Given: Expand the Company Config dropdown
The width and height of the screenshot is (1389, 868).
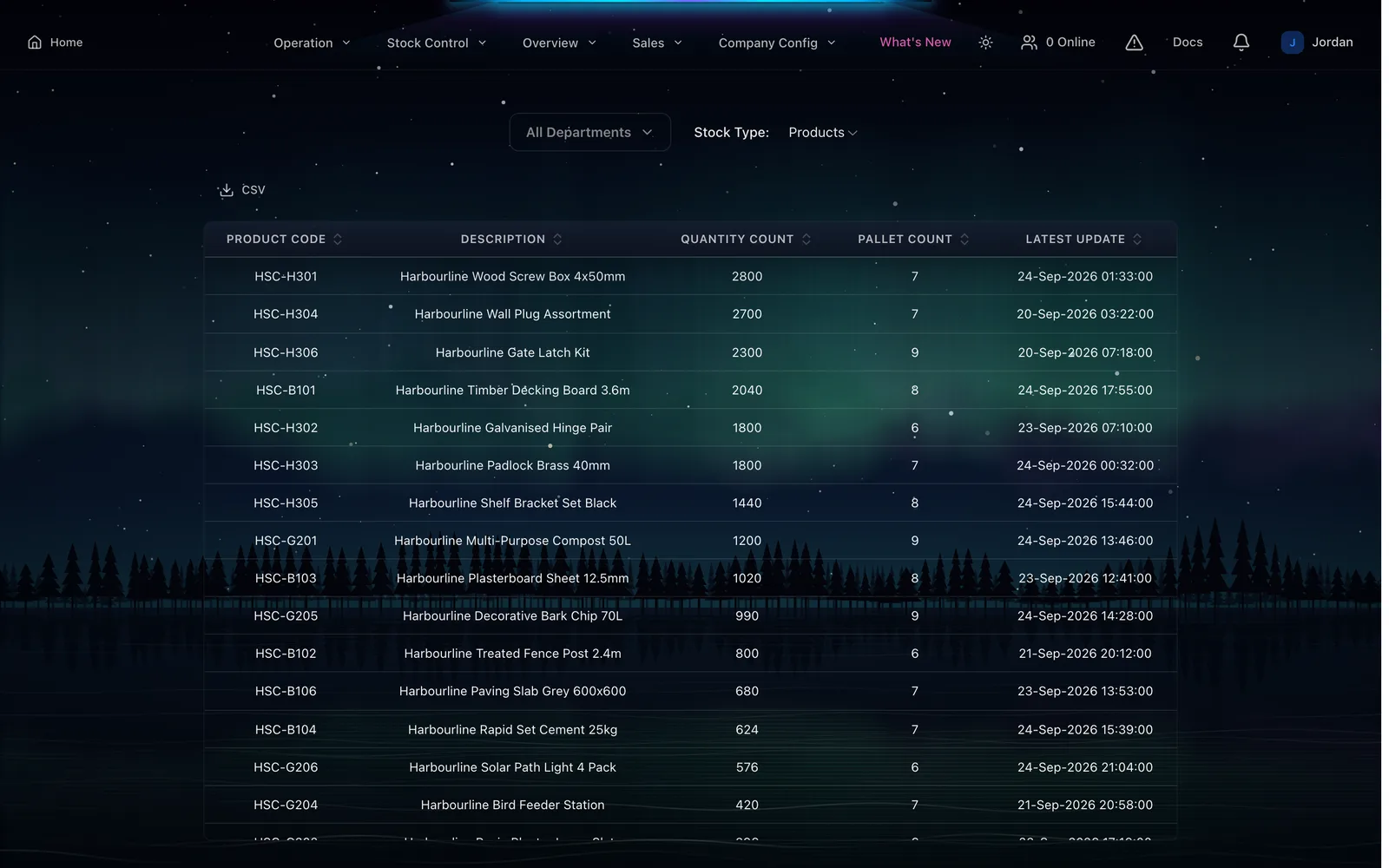Looking at the screenshot, I should [777, 43].
